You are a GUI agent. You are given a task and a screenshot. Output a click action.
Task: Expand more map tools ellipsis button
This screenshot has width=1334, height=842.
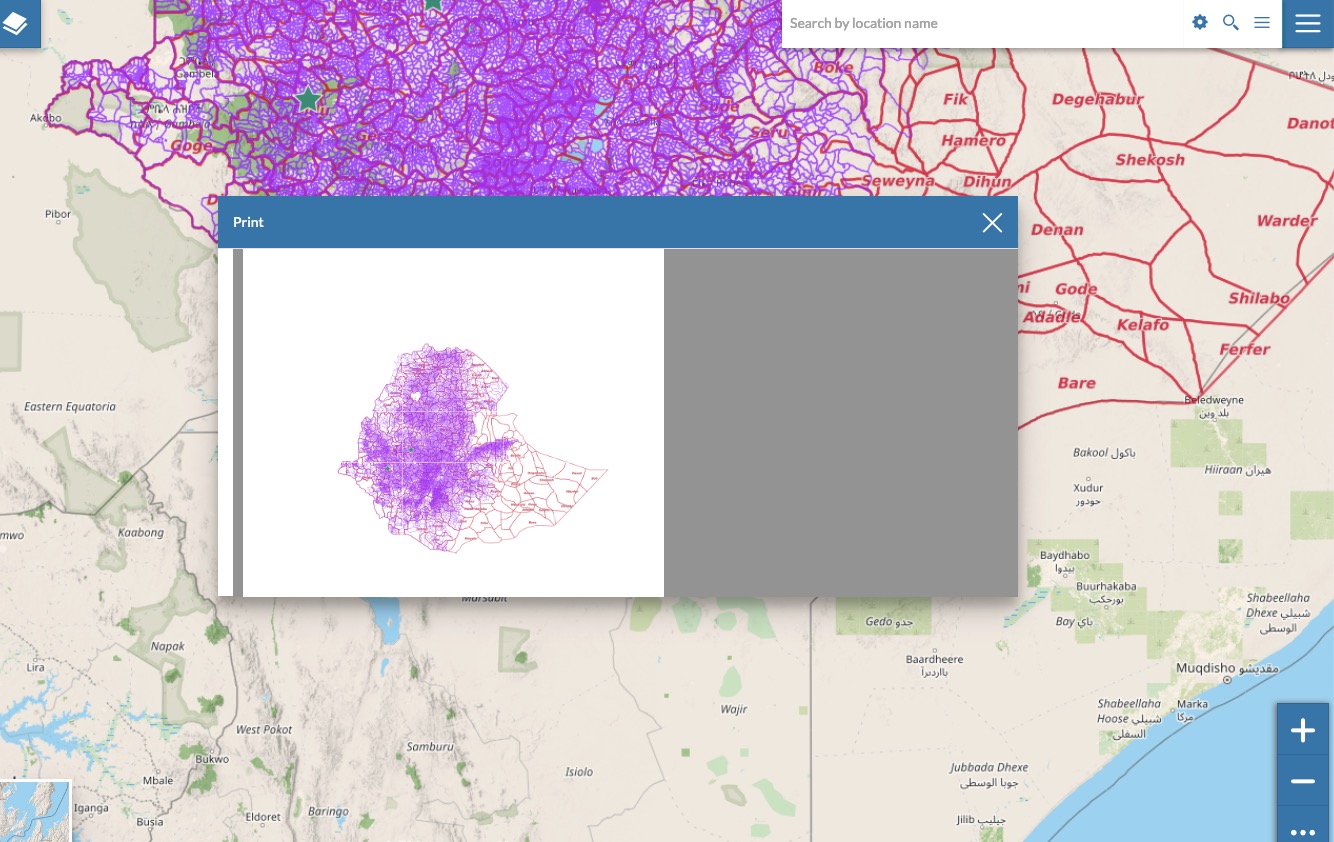(x=1303, y=828)
